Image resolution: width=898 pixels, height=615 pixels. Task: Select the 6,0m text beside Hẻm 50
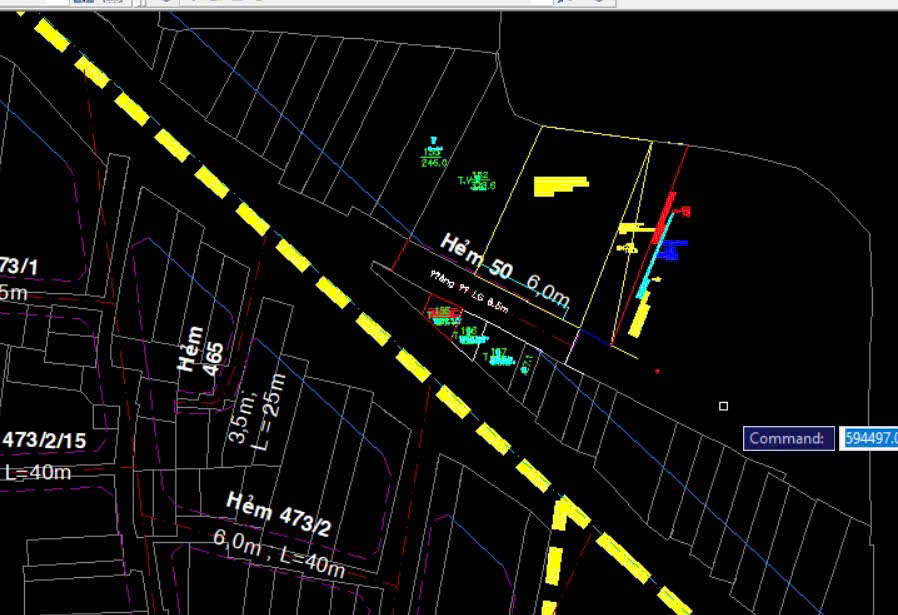click(548, 290)
